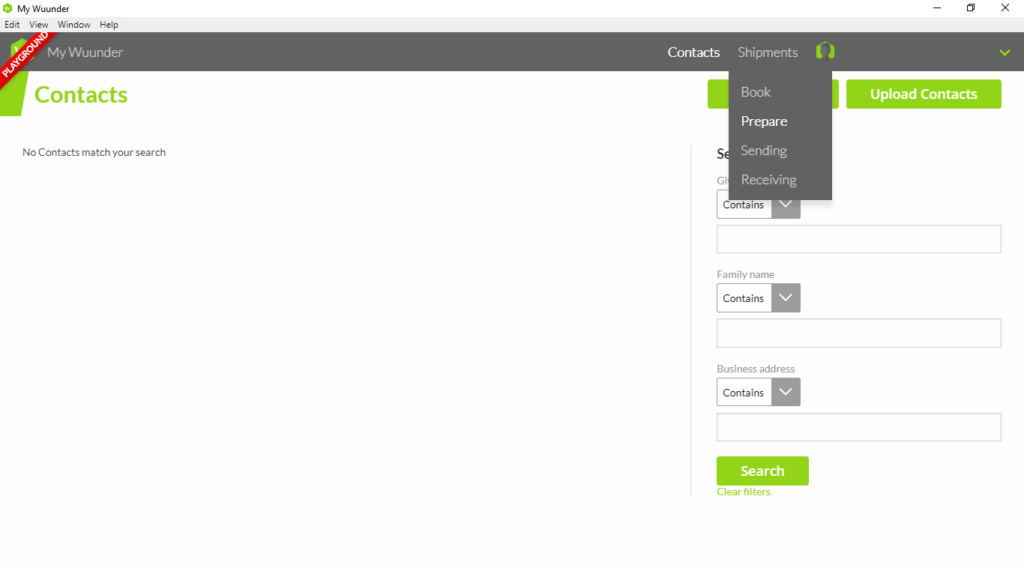The height and width of the screenshot is (571, 1024).
Task: Open the Help menu
Action: (109, 25)
